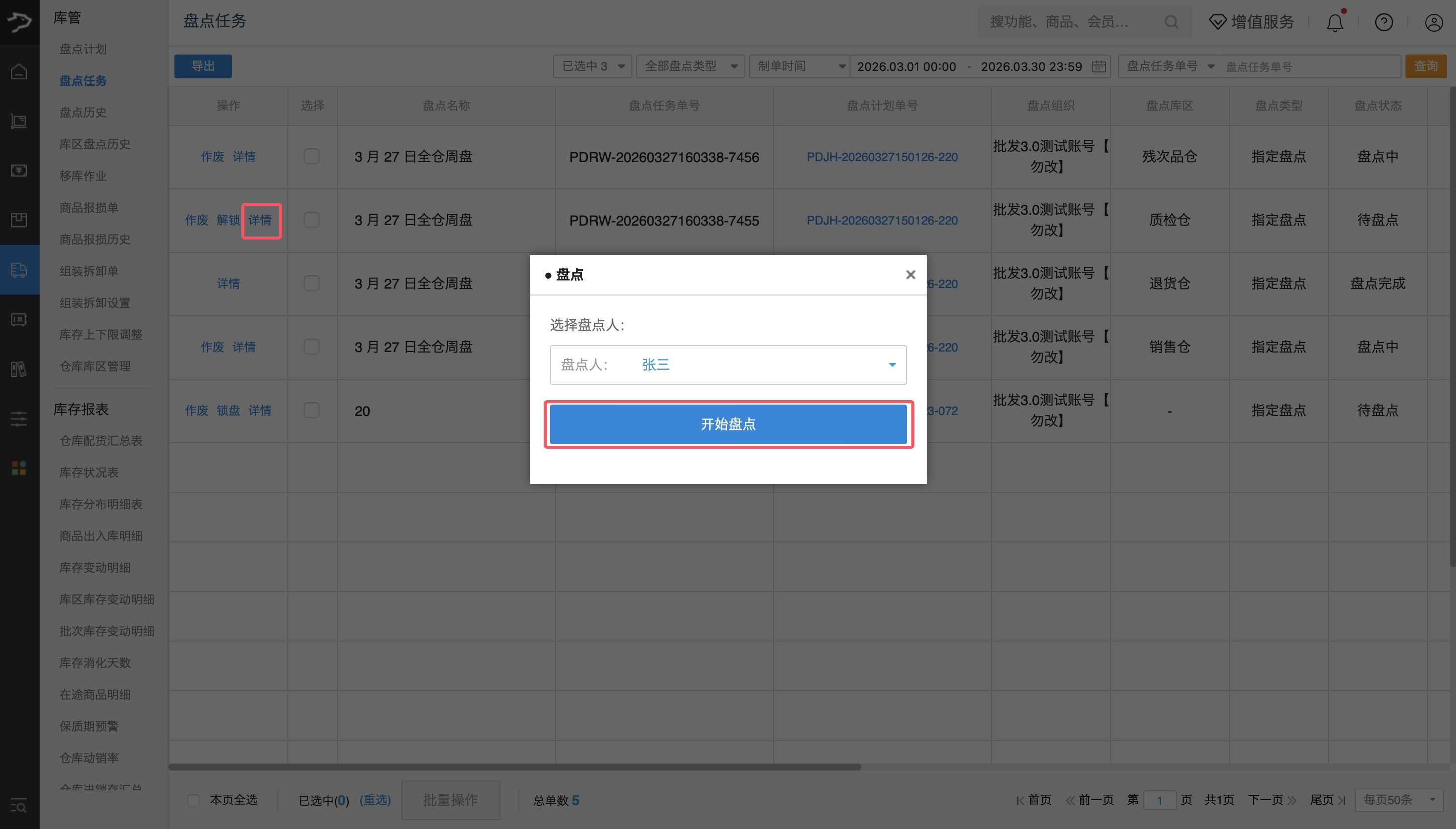
Task: Open 盘点历史 in the side menu
Action: coord(83,113)
